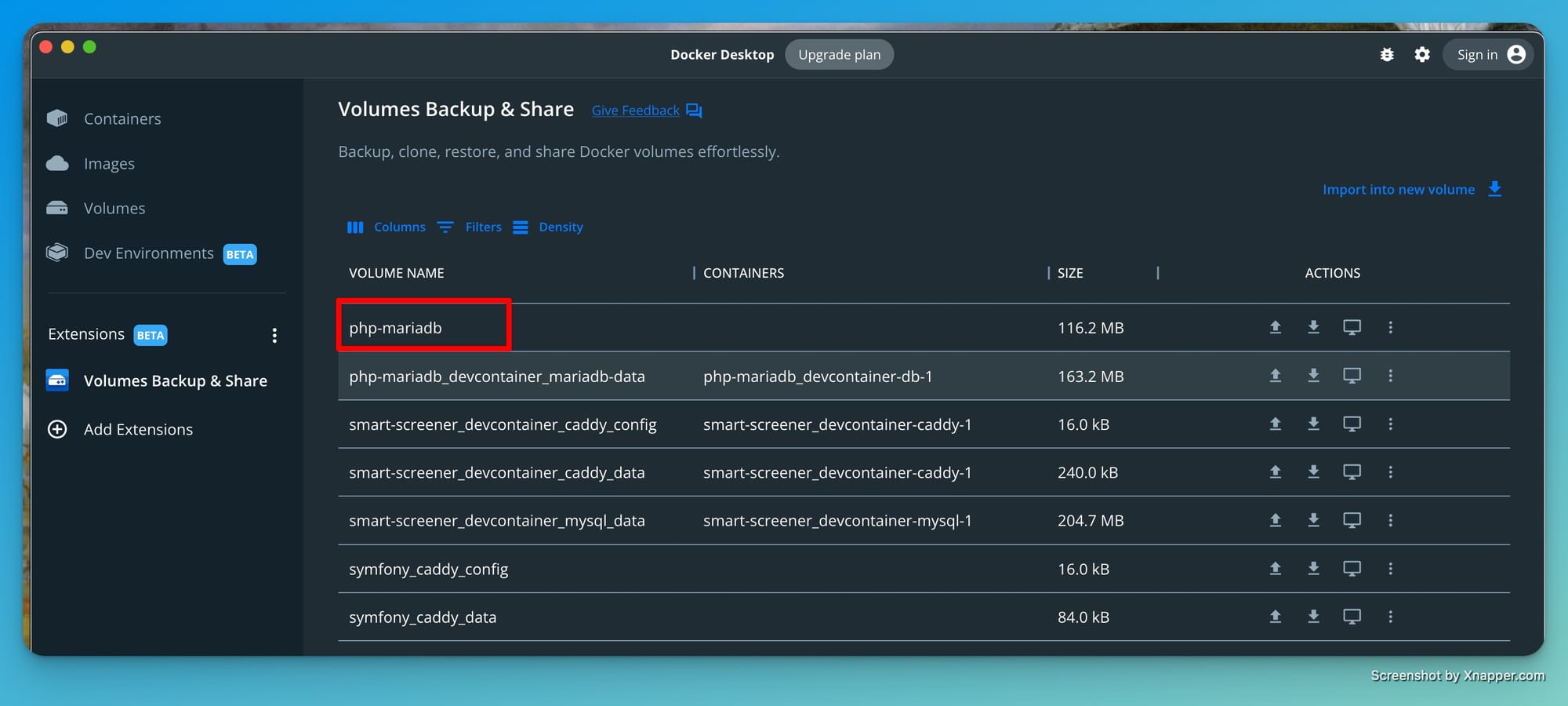This screenshot has width=1568, height=706.
Task: Sort by the CONTAINERS column header
Action: pyautogui.click(x=743, y=273)
